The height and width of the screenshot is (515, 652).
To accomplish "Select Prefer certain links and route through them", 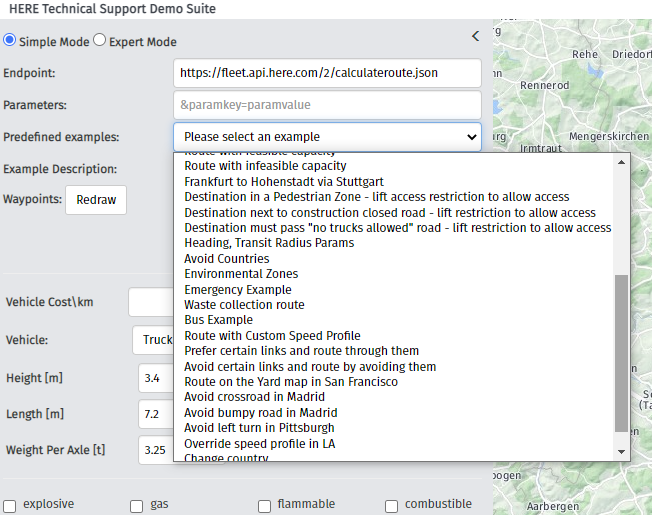I will (301, 351).
